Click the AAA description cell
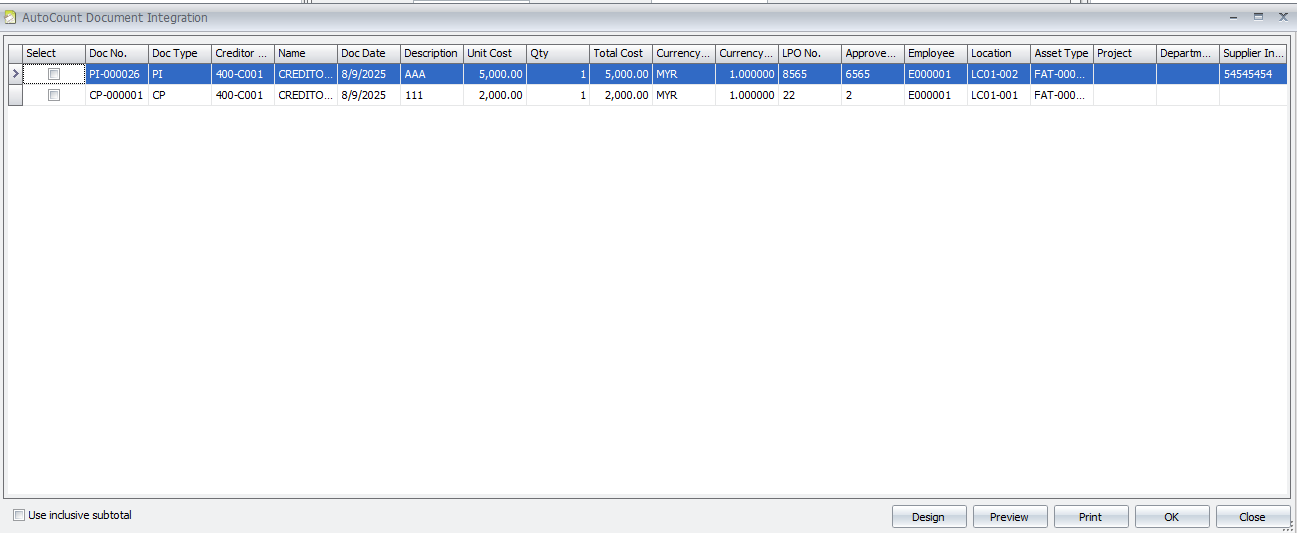Screen dimensions: 1297x533 point(432,74)
